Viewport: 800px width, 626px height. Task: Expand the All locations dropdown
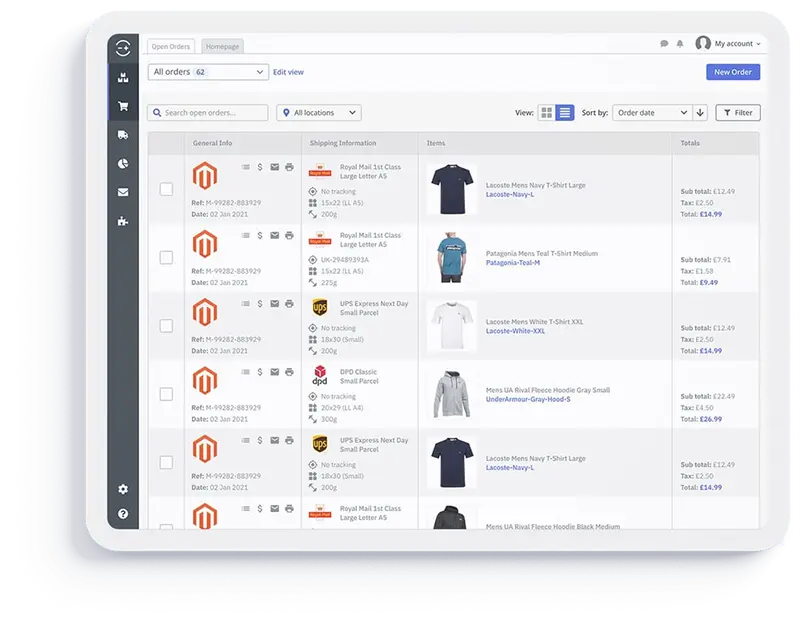click(319, 113)
